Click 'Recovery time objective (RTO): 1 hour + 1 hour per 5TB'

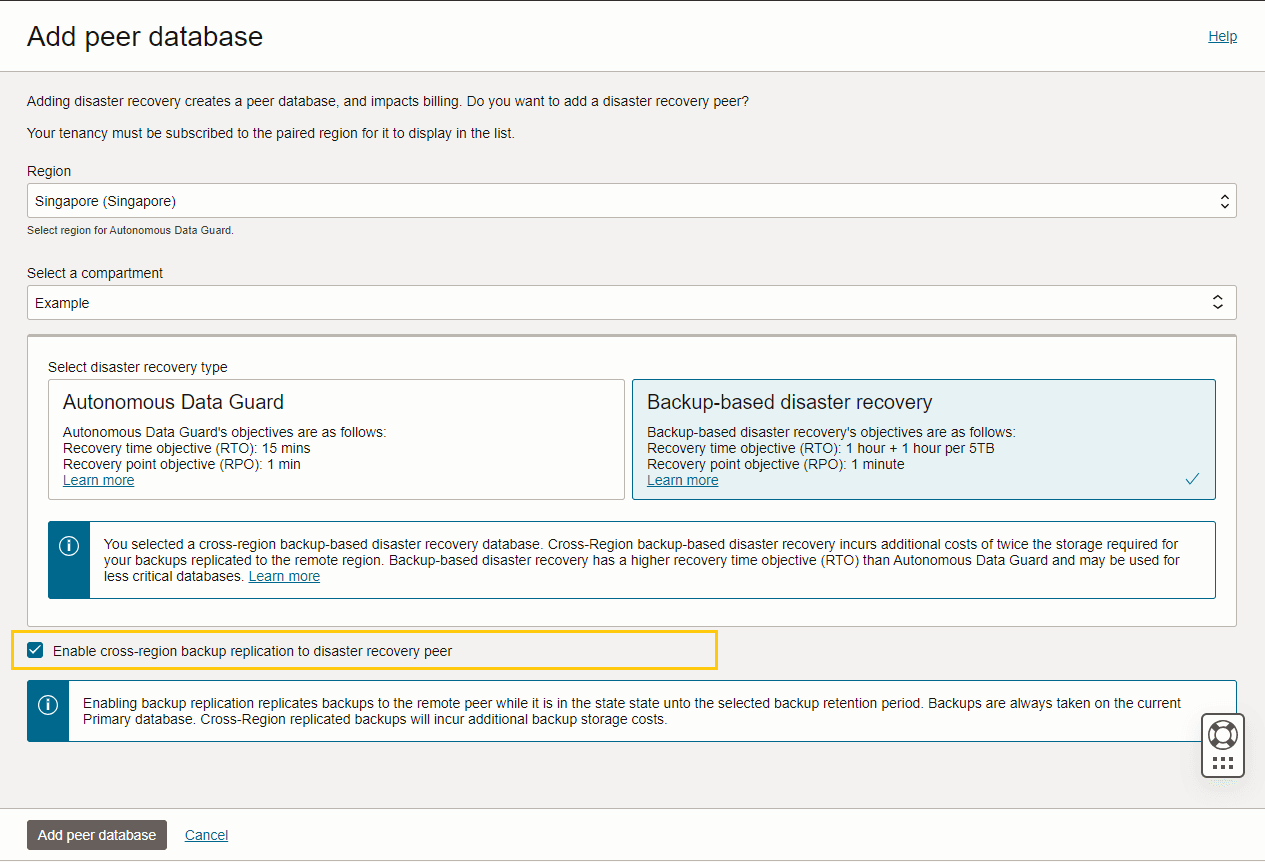coord(821,448)
